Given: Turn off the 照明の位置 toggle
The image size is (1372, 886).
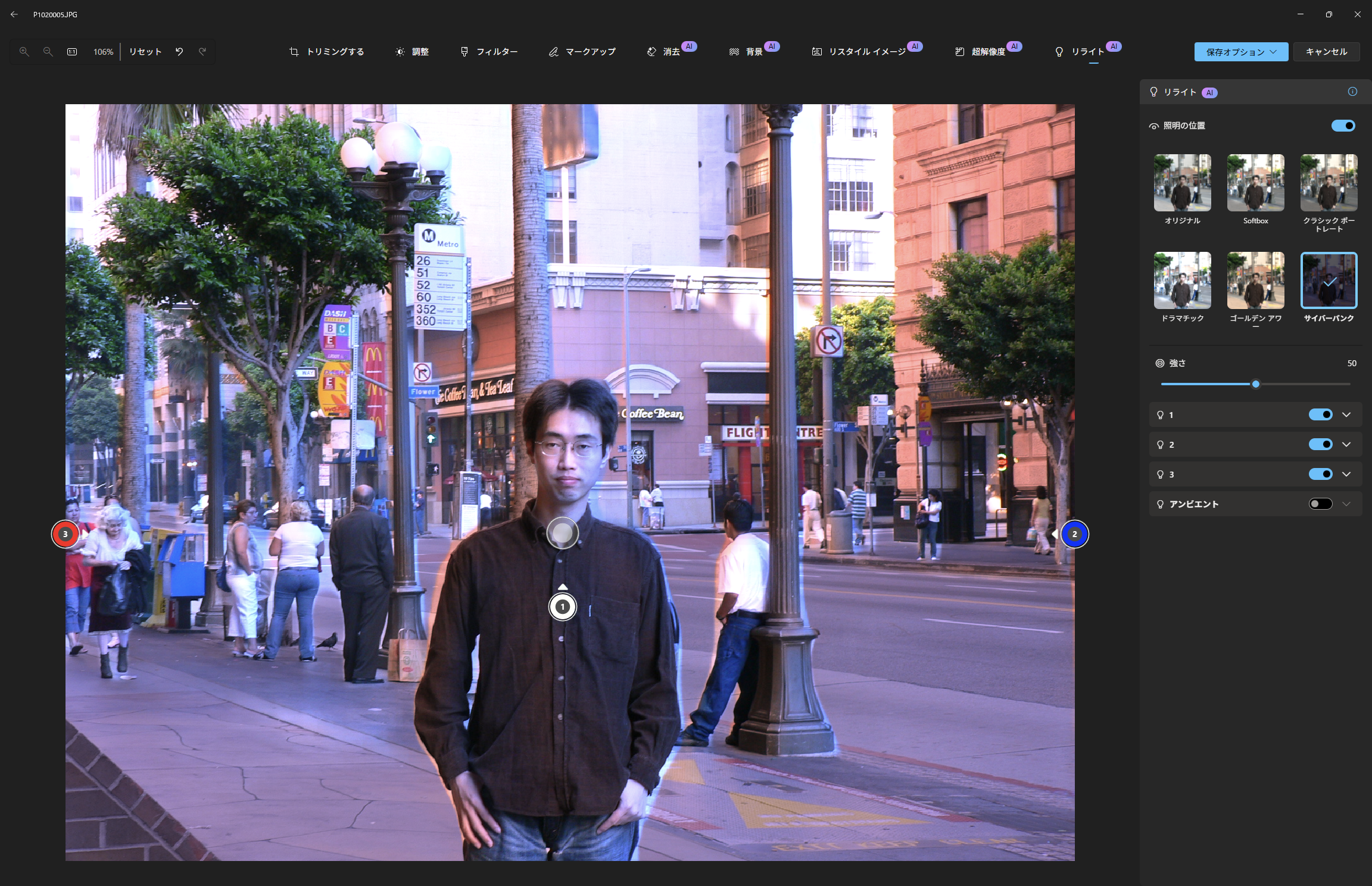Looking at the screenshot, I should click(x=1343, y=126).
